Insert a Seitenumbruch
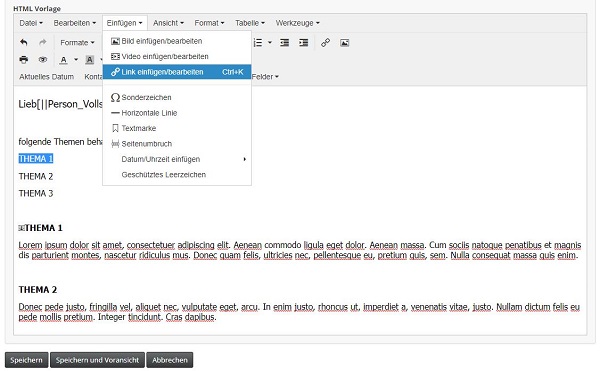The width and height of the screenshot is (600, 371). (177, 144)
